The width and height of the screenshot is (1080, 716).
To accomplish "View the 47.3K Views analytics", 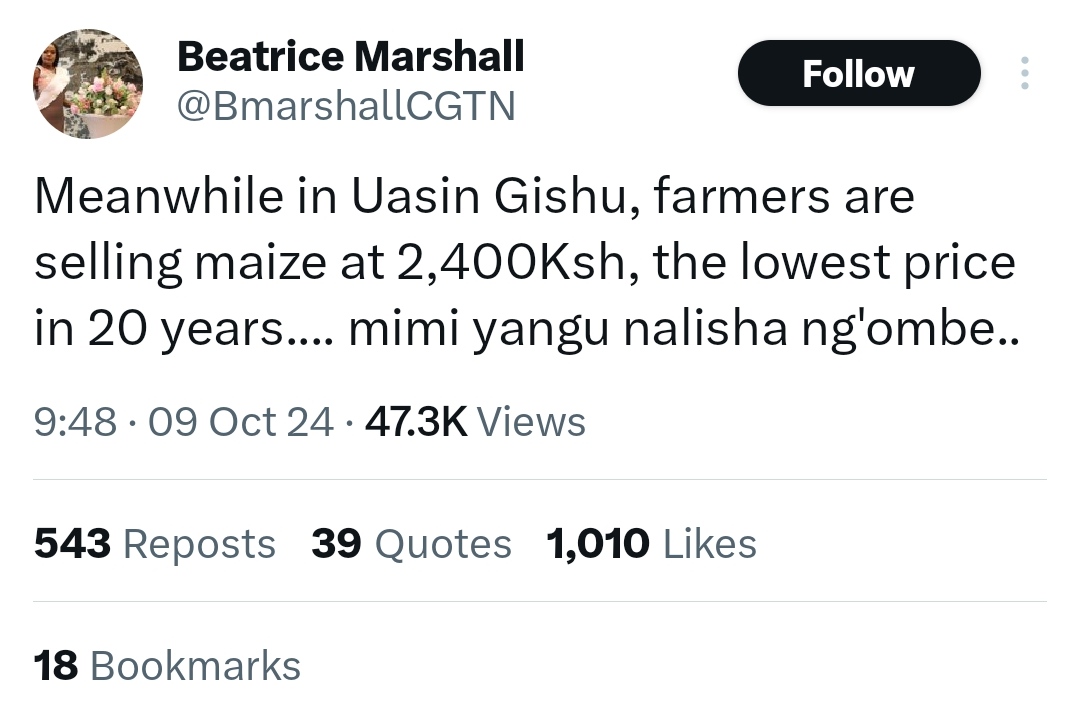I will click(475, 421).
